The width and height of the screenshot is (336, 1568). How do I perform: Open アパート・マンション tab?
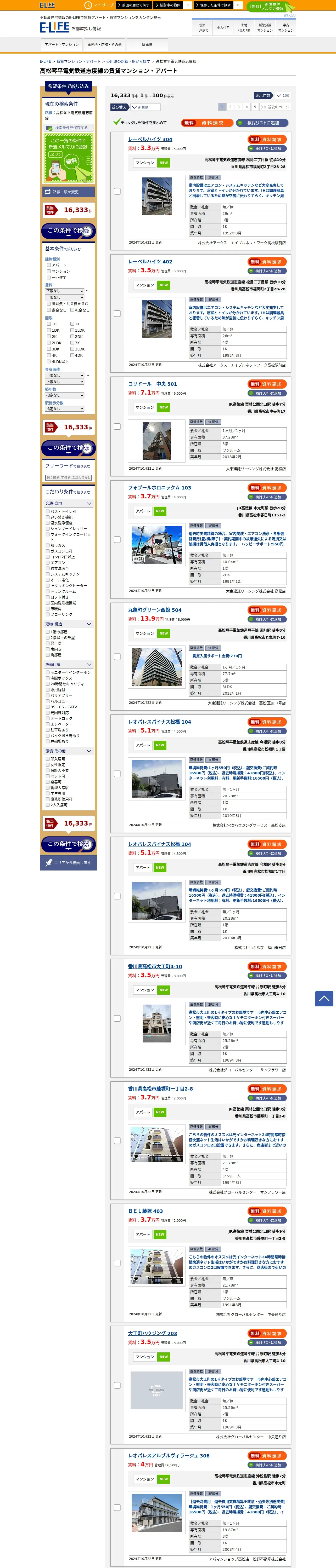pyautogui.click(x=61, y=44)
